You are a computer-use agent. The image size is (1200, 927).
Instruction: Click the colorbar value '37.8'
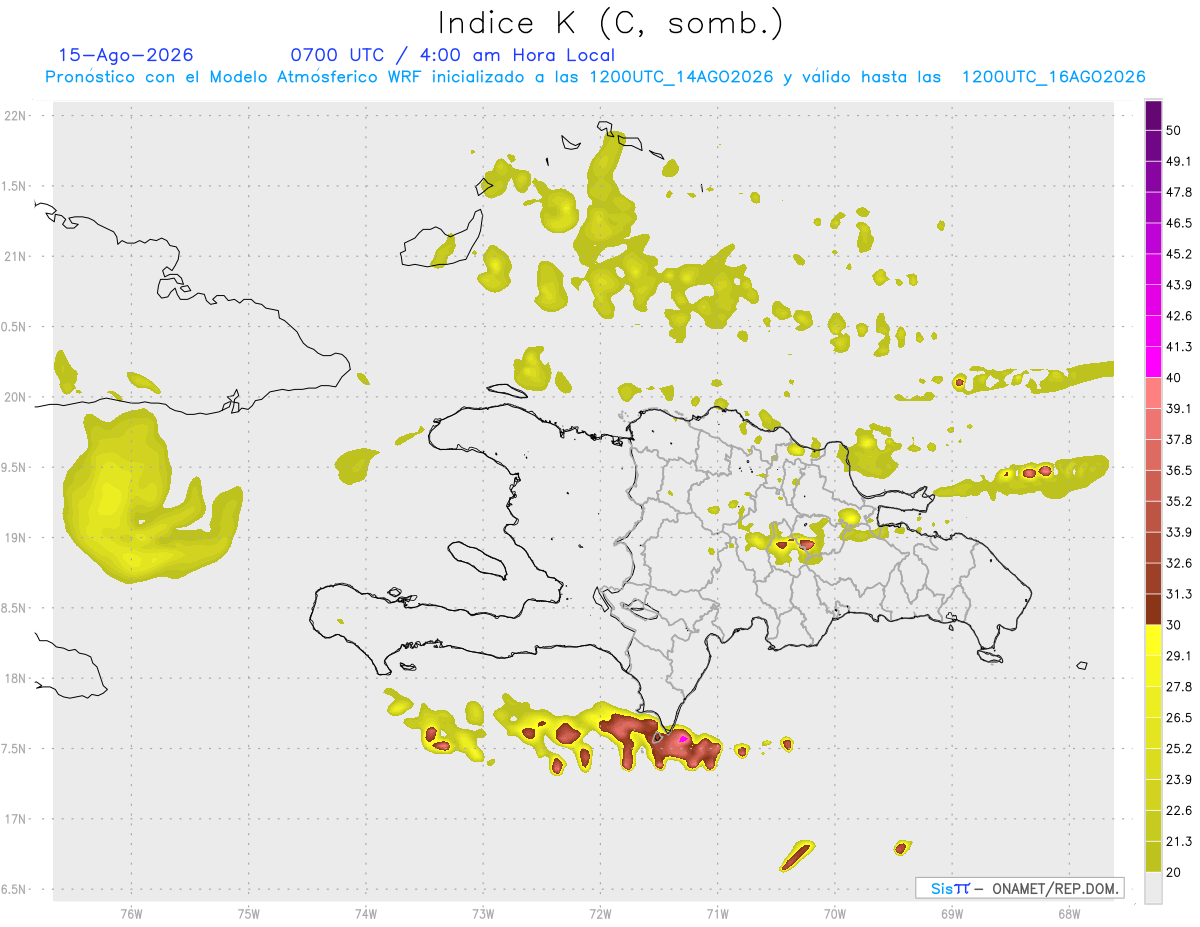pos(1179,439)
